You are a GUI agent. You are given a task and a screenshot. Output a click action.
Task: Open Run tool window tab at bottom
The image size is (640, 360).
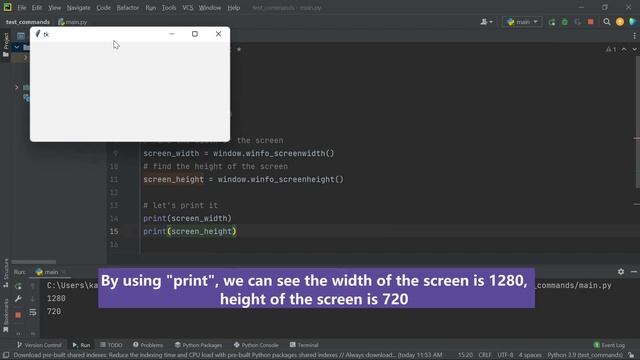point(81,345)
